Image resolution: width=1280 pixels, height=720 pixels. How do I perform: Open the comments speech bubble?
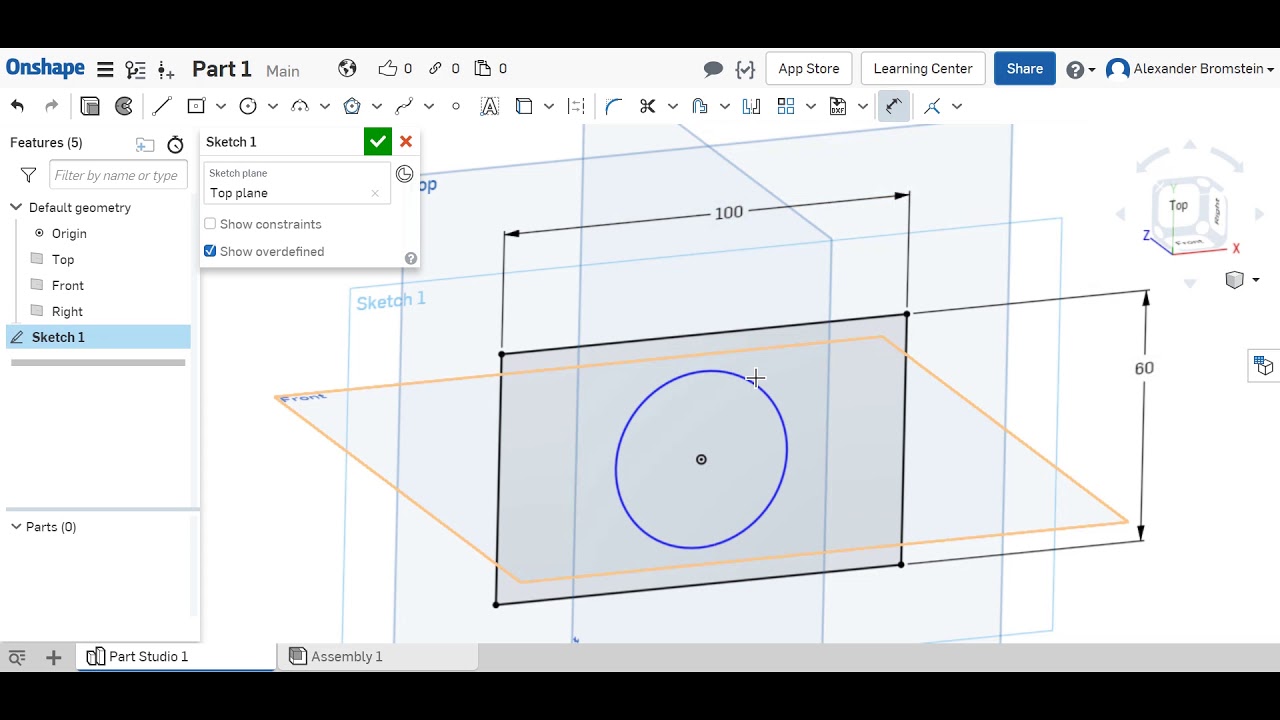713,69
